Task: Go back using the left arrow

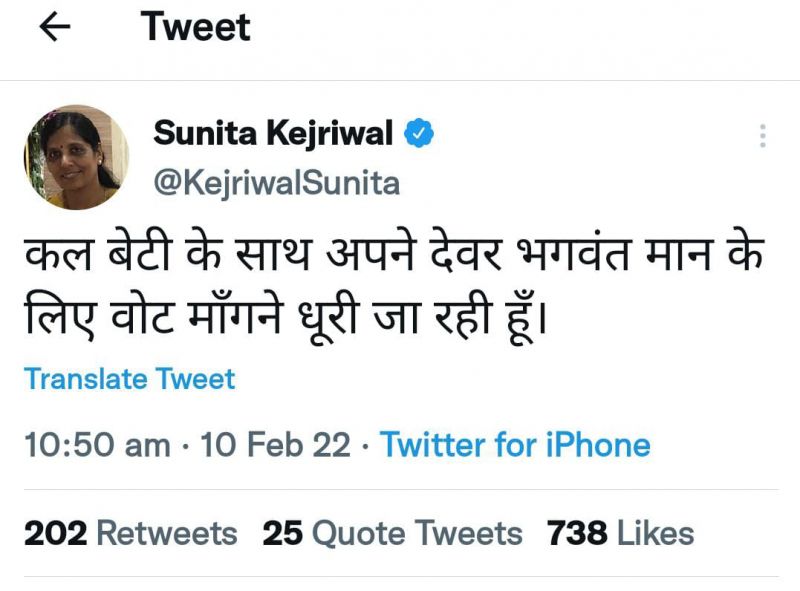Action: (x=54, y=27)
